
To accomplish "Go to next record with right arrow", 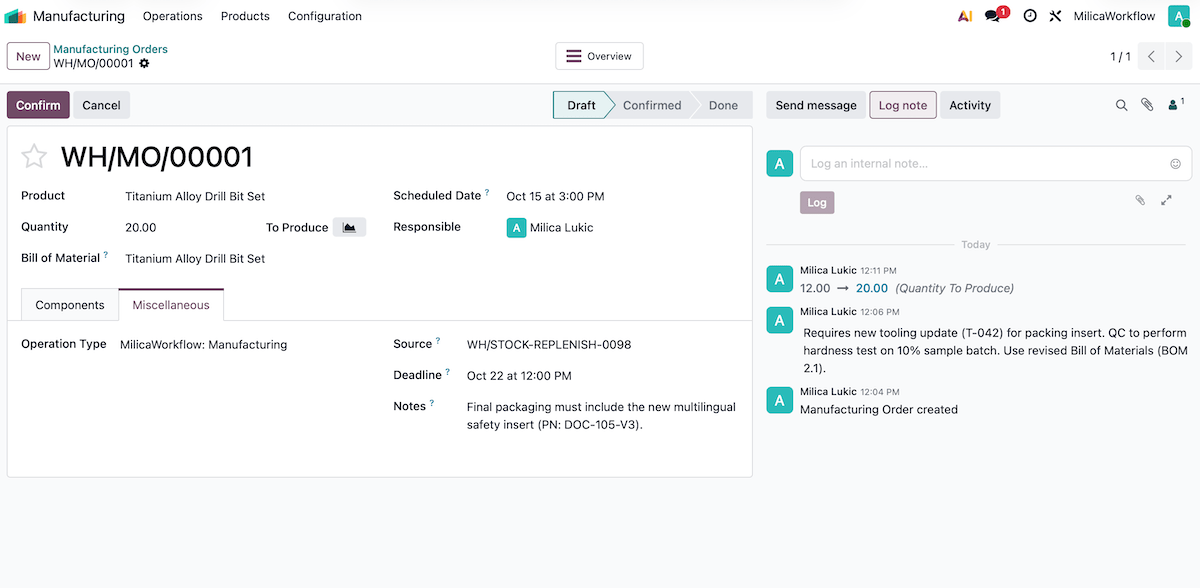I will [1180, 56].
